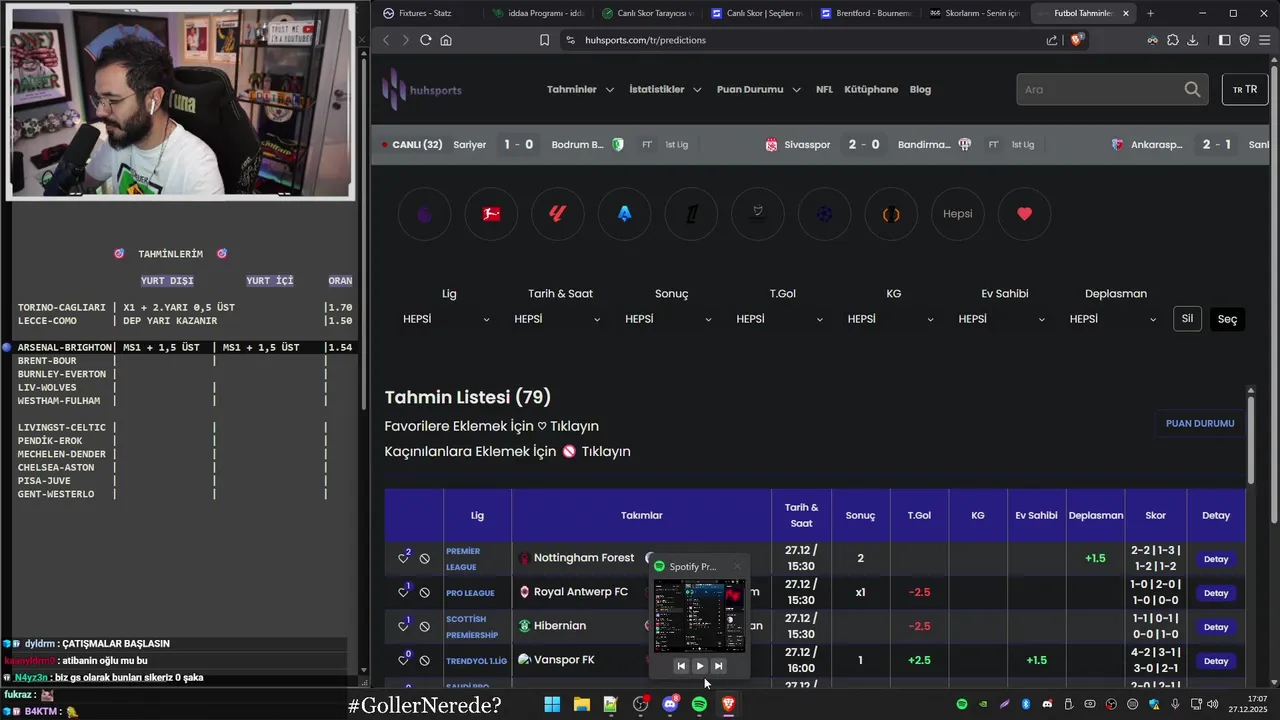The width and height of the screenshot is (1280, 720).
Task: Open Detay for Vanspor FK match
Action: pyautogui.click(x=1216, y=661)
